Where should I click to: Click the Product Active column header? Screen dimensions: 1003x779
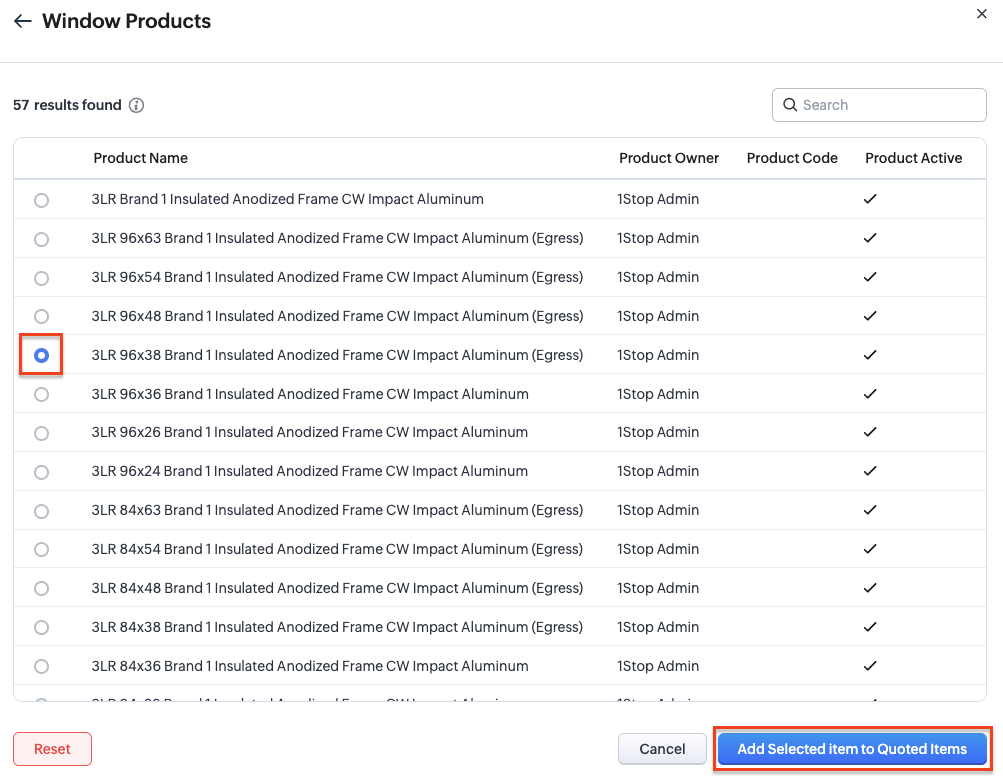[x=913, y=158]
